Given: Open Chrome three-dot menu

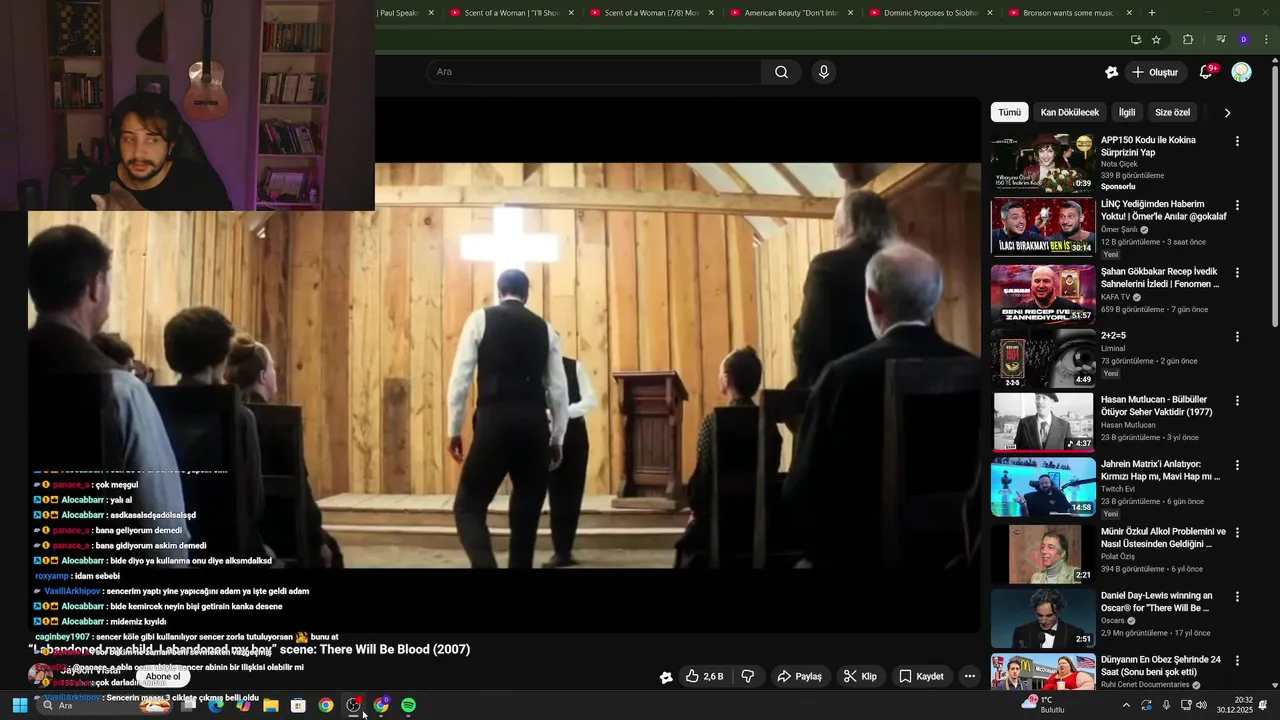Looking at the screenshot, I should pos(1264,40).
